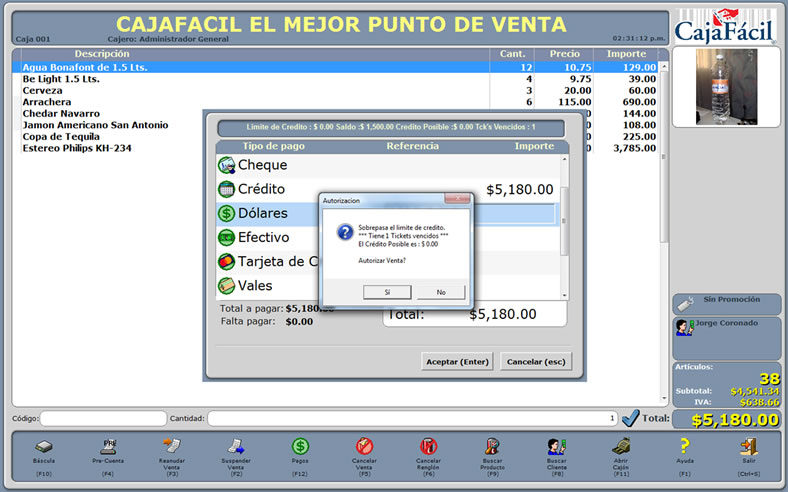Choose Efectivo as payment type
This screenshot has width=788, height=492.
tap(263, 238)
